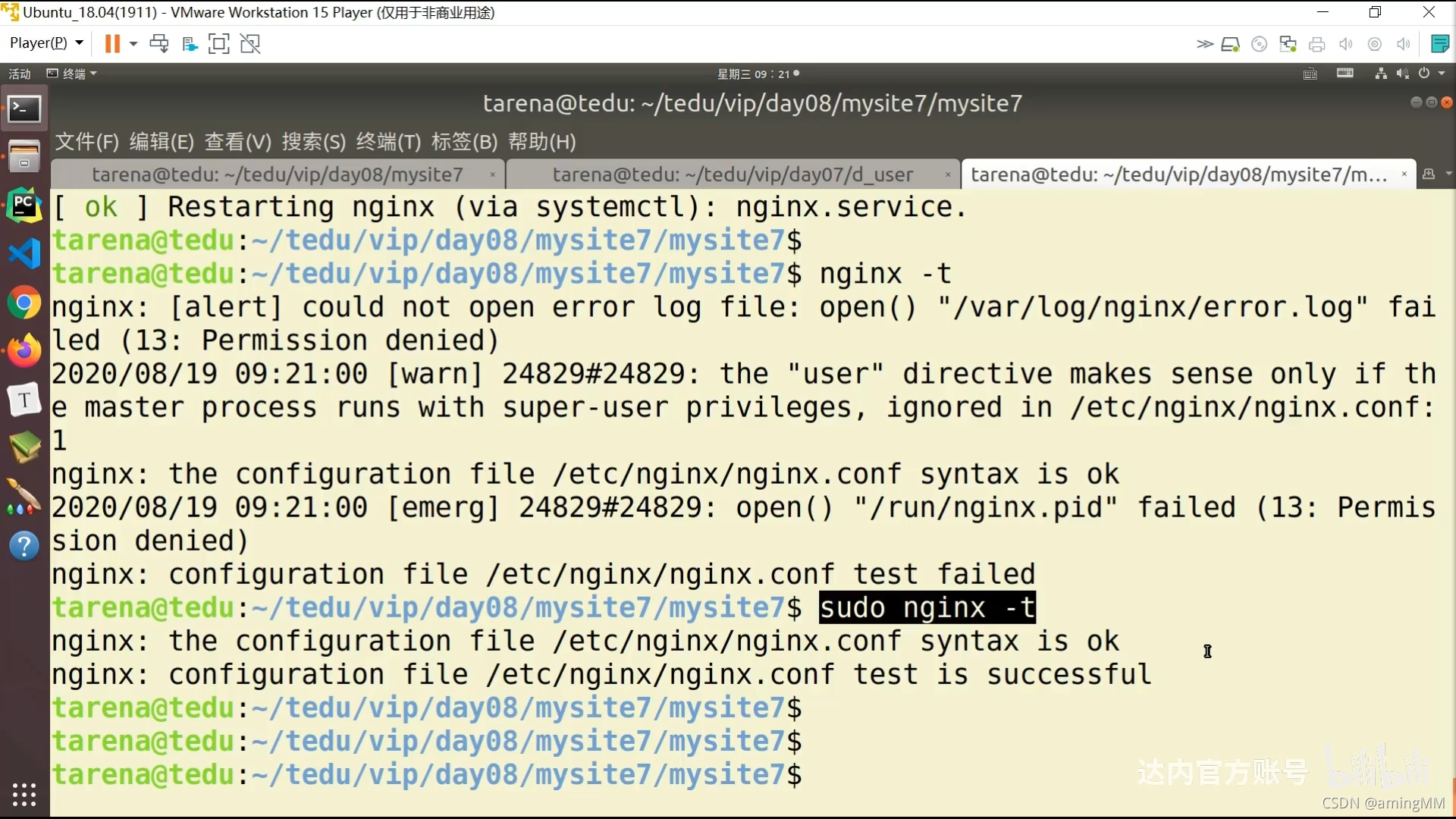Show all applications grid button
This screenshot has height=819, width=1456.
pos(24,794)
